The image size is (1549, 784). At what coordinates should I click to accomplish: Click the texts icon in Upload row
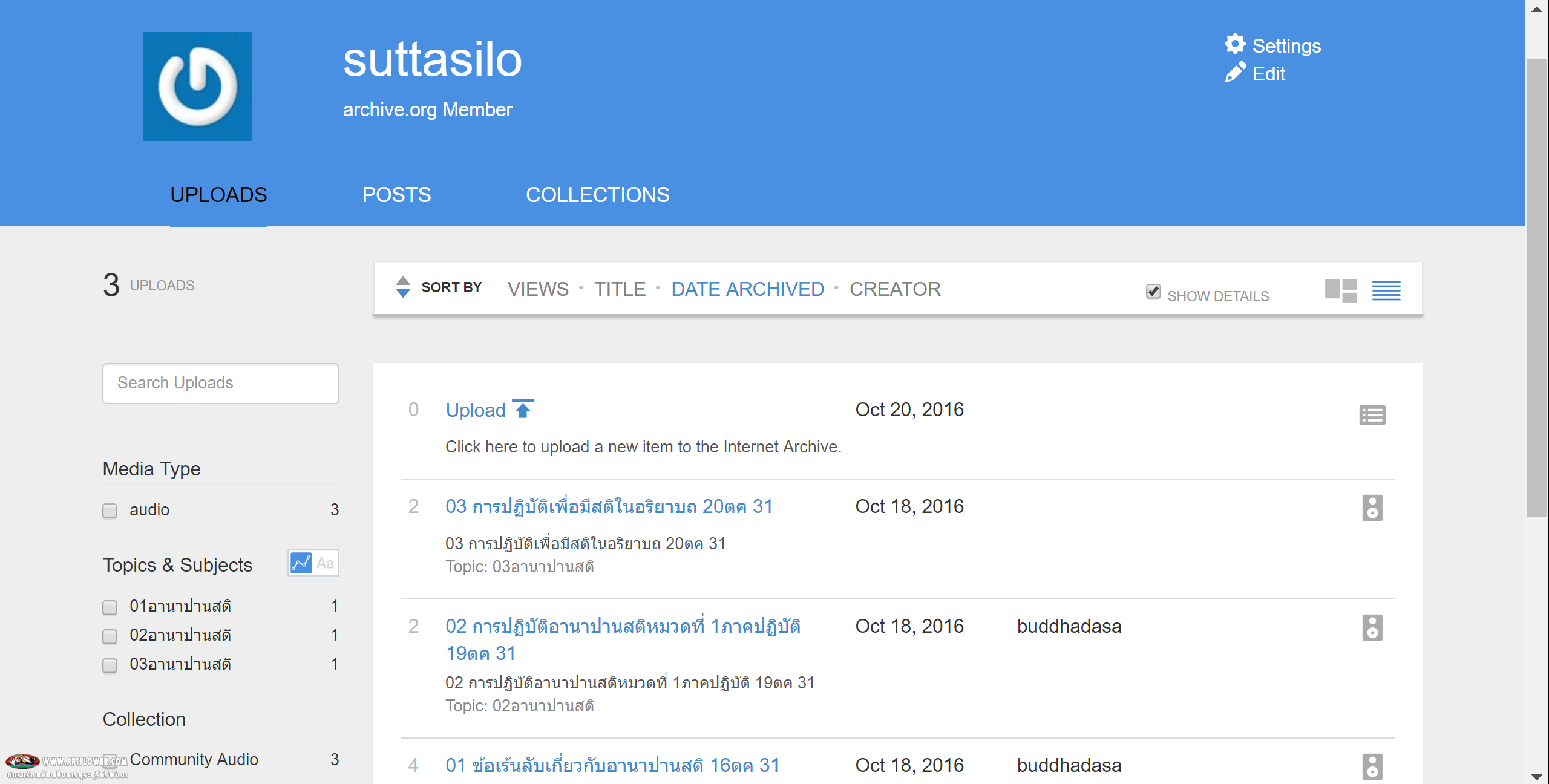pos(1372,415)
